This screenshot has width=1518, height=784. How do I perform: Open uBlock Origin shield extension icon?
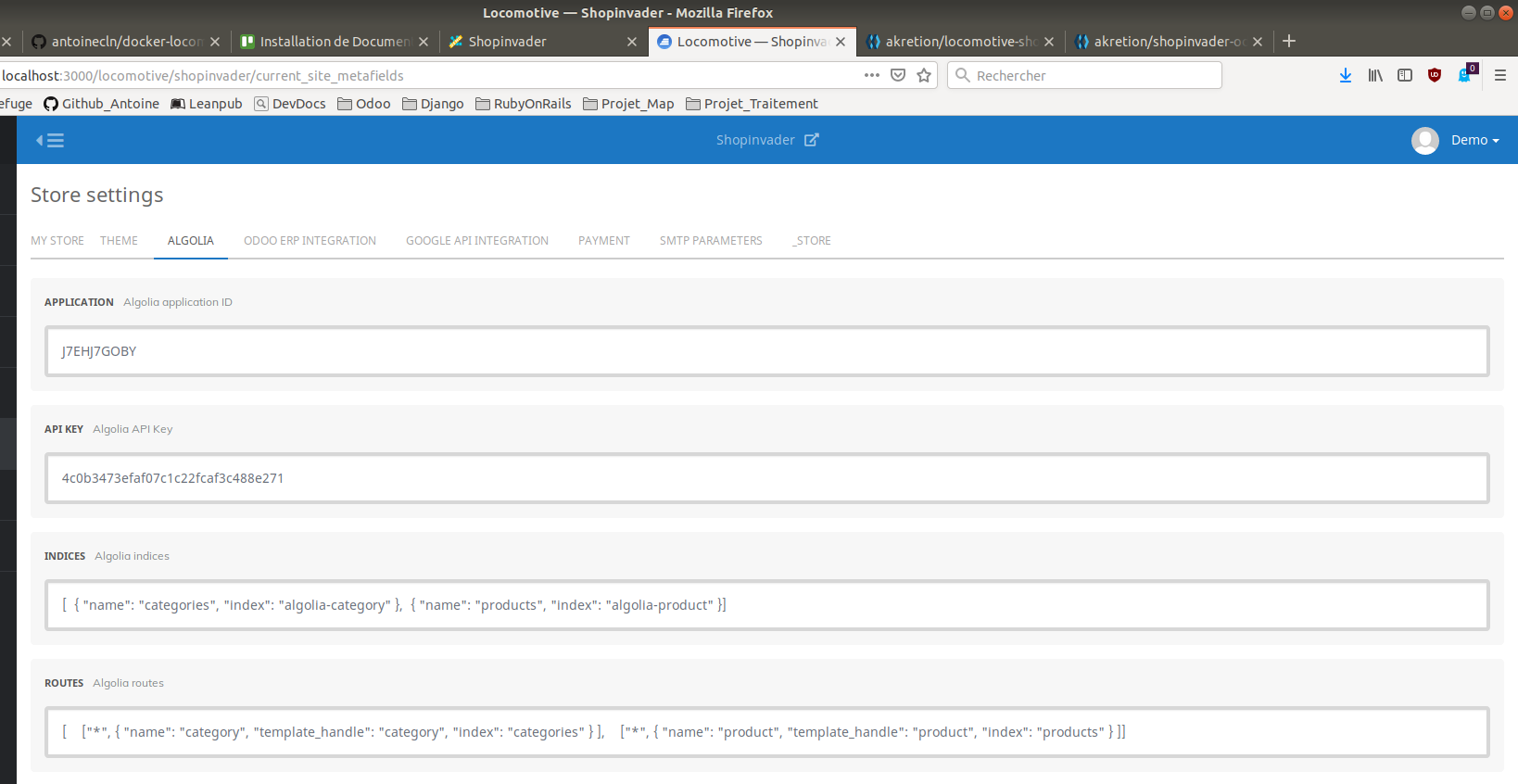[x=1435, y=75]
